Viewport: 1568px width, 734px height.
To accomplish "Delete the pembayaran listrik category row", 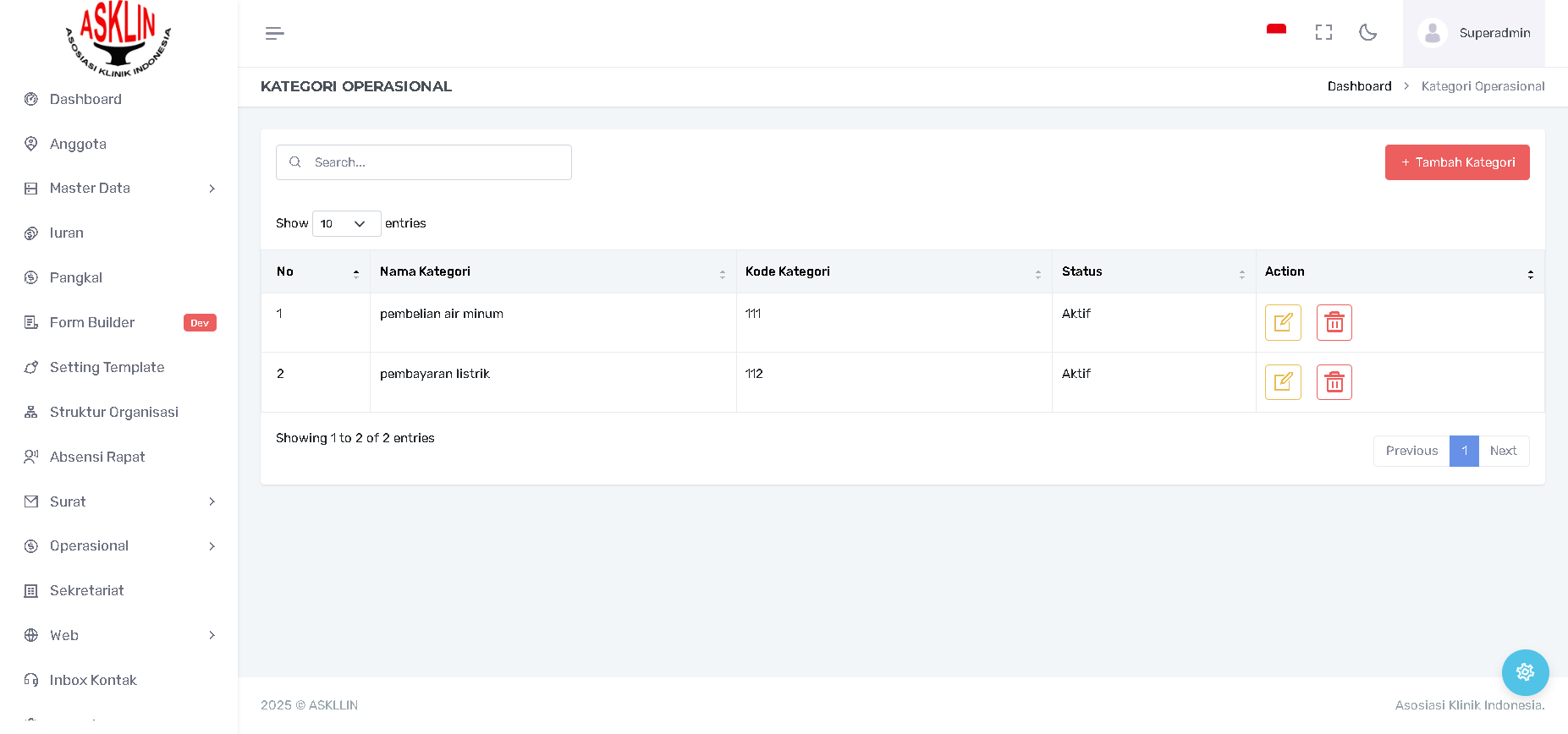I will point(1334,382).
